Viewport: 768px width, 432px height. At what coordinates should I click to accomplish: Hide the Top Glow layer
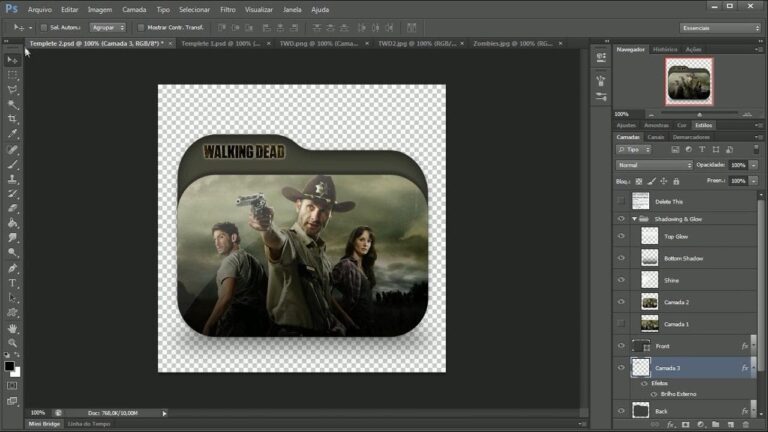[621, 236]
